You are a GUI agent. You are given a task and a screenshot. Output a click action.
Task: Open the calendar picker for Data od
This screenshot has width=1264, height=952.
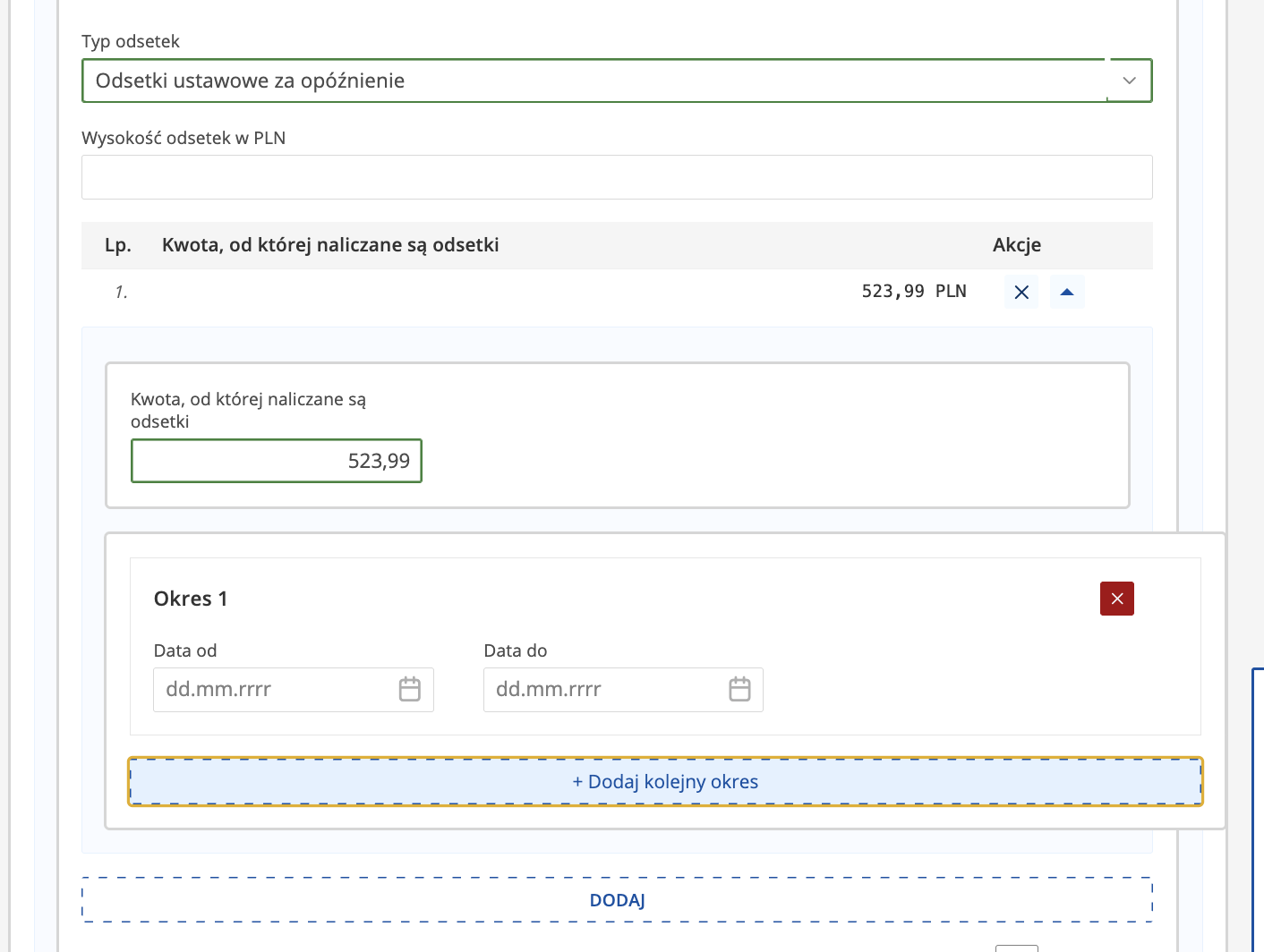410,689
